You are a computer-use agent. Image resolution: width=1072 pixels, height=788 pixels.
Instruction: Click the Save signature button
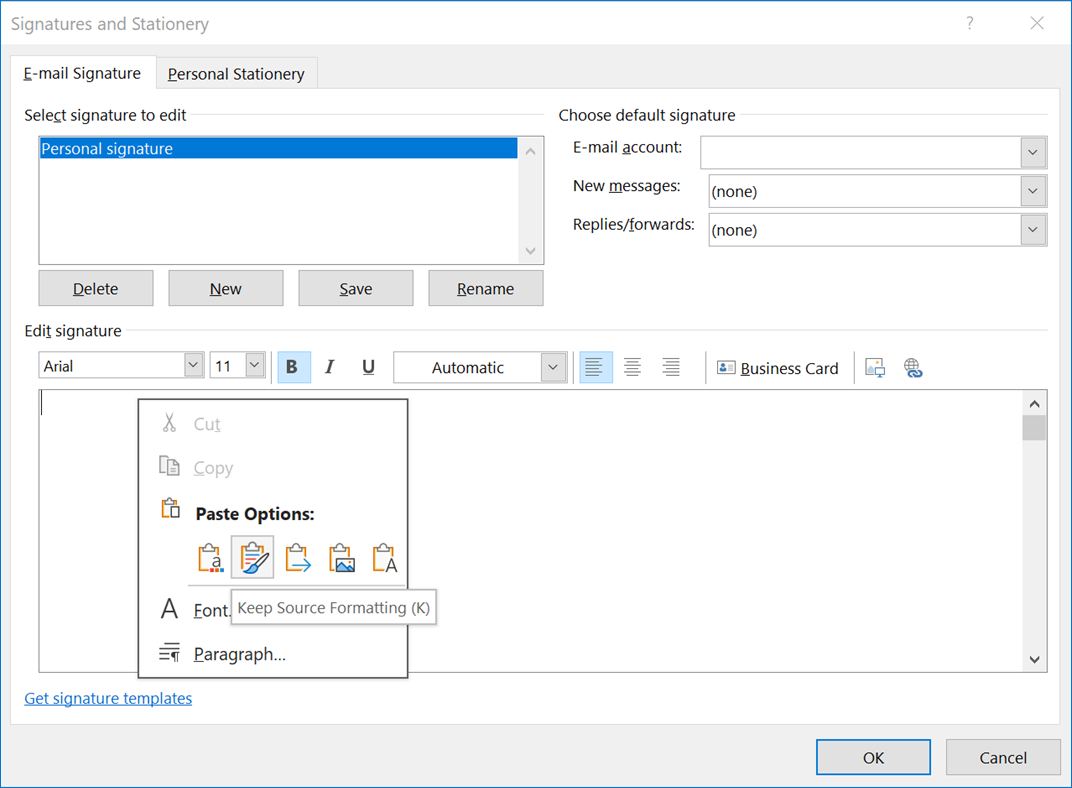tap(356, 288)
